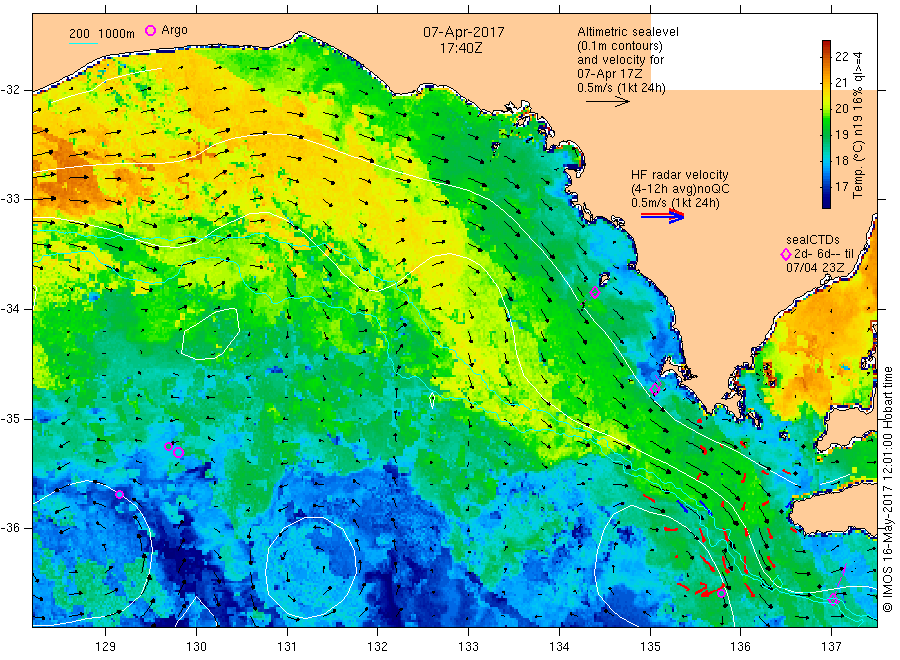Click the 'Argo' legend text

pos(174,30)
